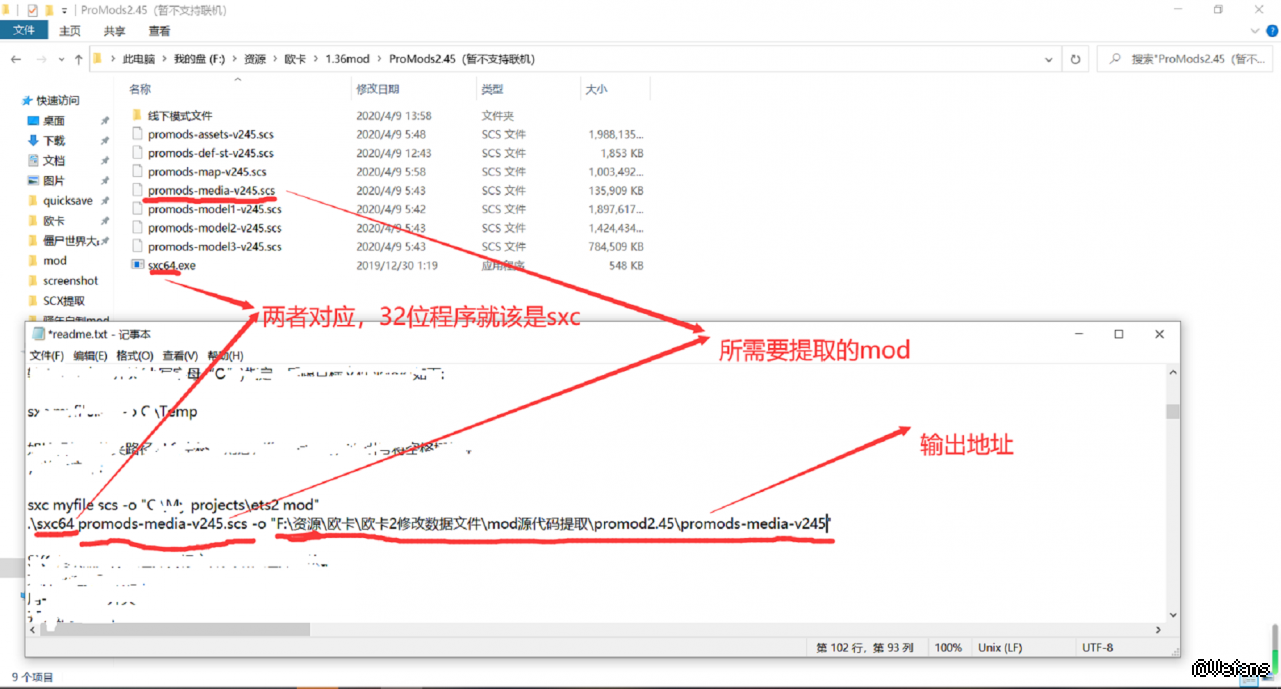This screenshot has width=1281, height=689.
Task: Click 资源 in the address path
Action: point(255,59)
